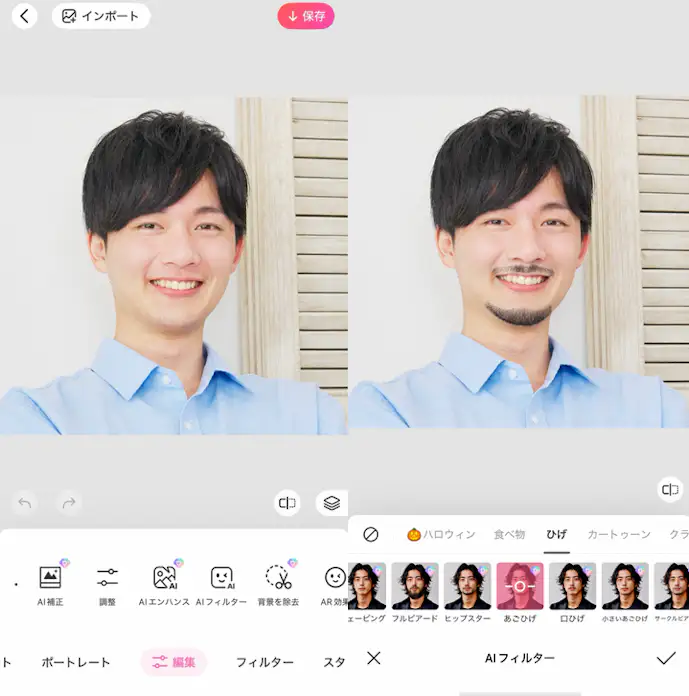
Task: Tap the インポート import button
Action: click(x=101, y=16)
